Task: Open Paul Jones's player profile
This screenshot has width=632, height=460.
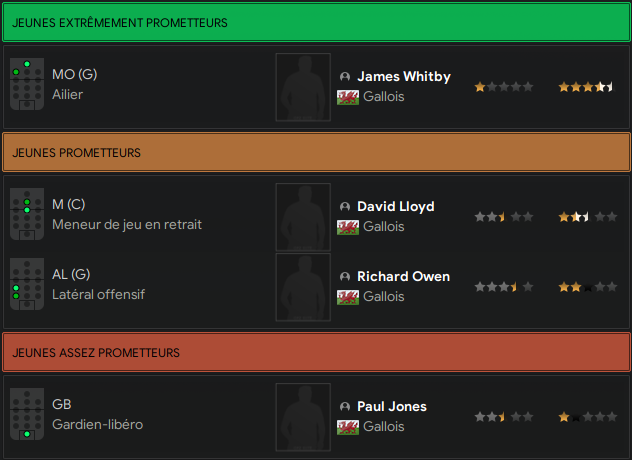Action: [x=392, y=407]
